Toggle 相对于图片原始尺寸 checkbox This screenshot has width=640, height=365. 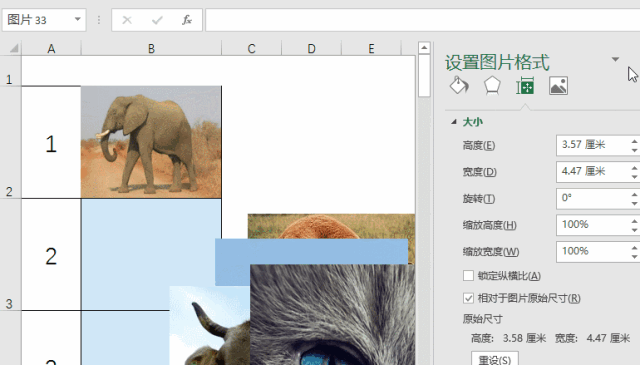click(x=468, y=298)
